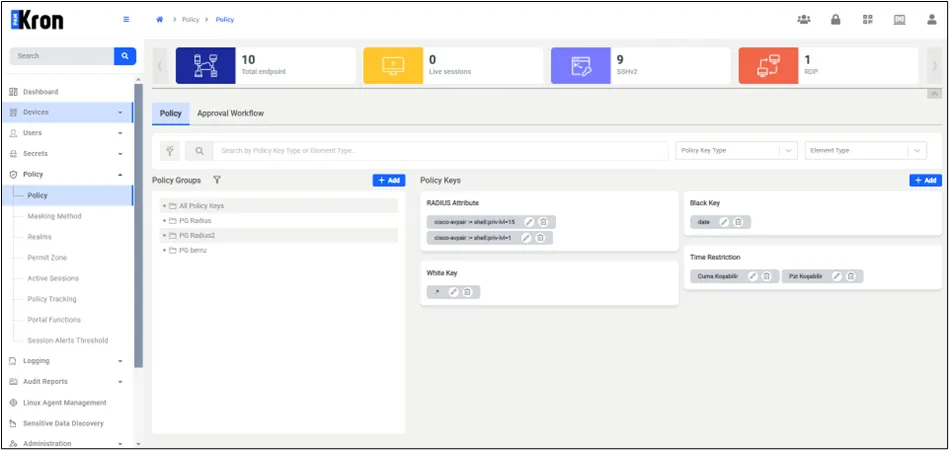Edit the date Black Key
The image size is (949, 450).
[x=724, y=222]
